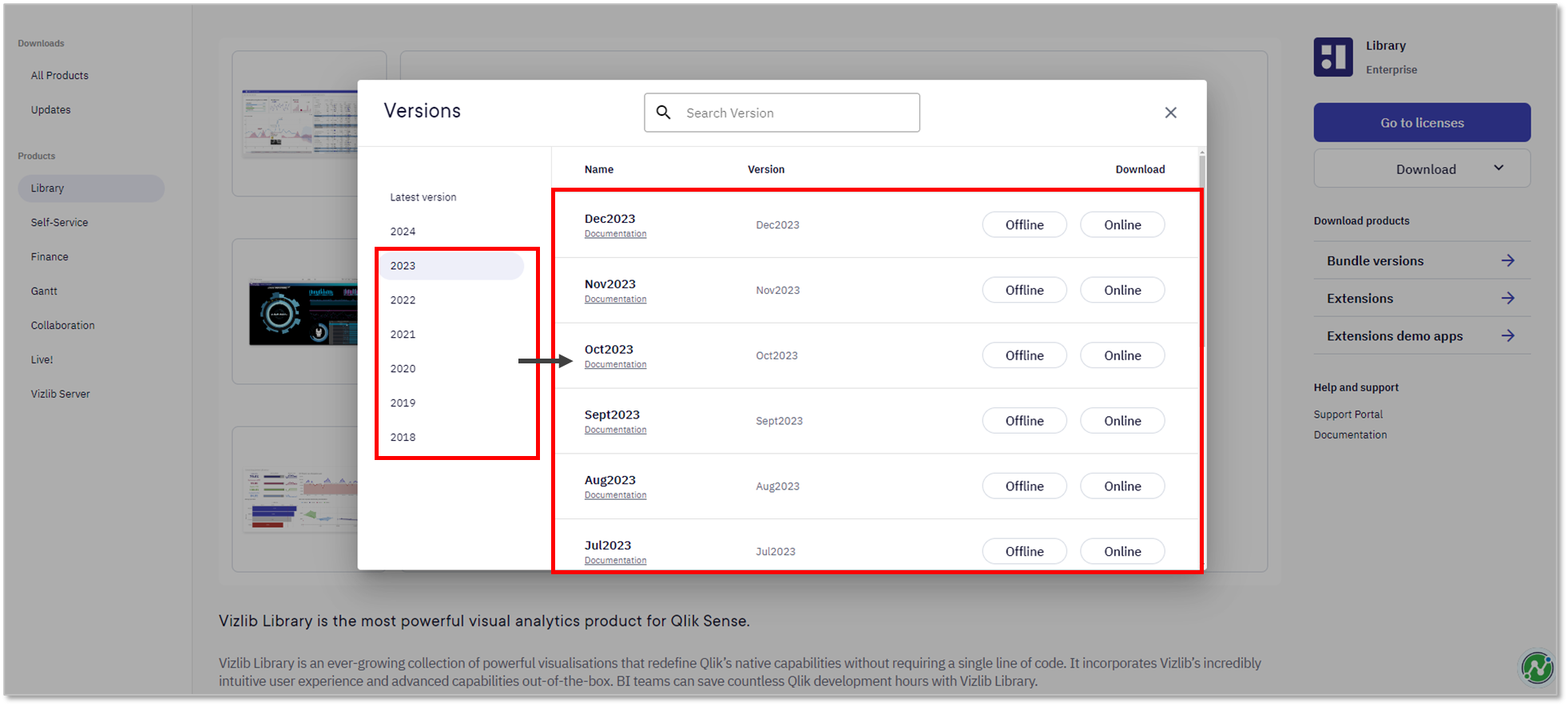Open the bottom bar chart thumbnail

(300, 501)
